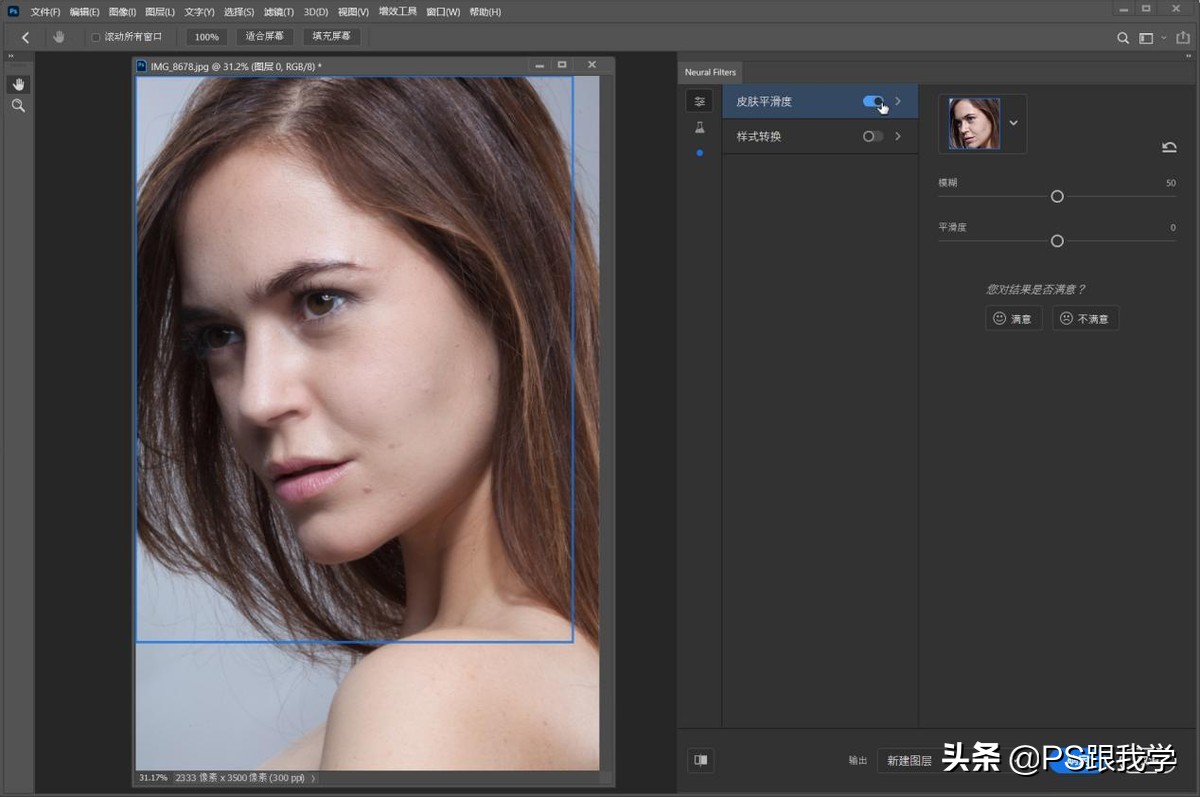Click the 满意 feedback button

(1014, 318)
